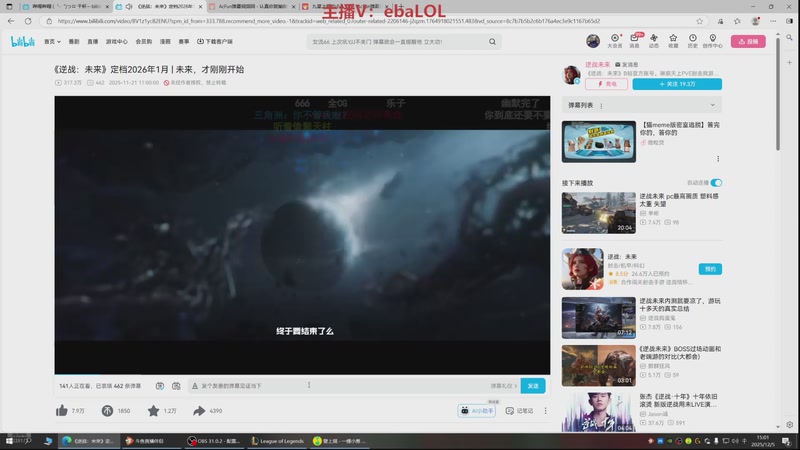Click the video player area
This screenshot has height=450, width=800.
(x=302, y=235)
